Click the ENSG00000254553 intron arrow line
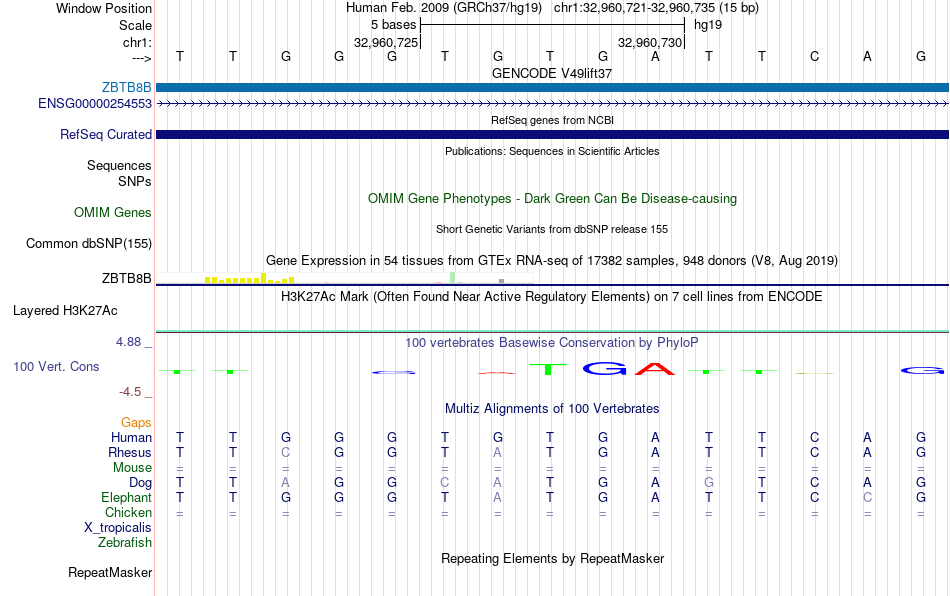Screen dimensions: 950x596 [x=552, y=104]
